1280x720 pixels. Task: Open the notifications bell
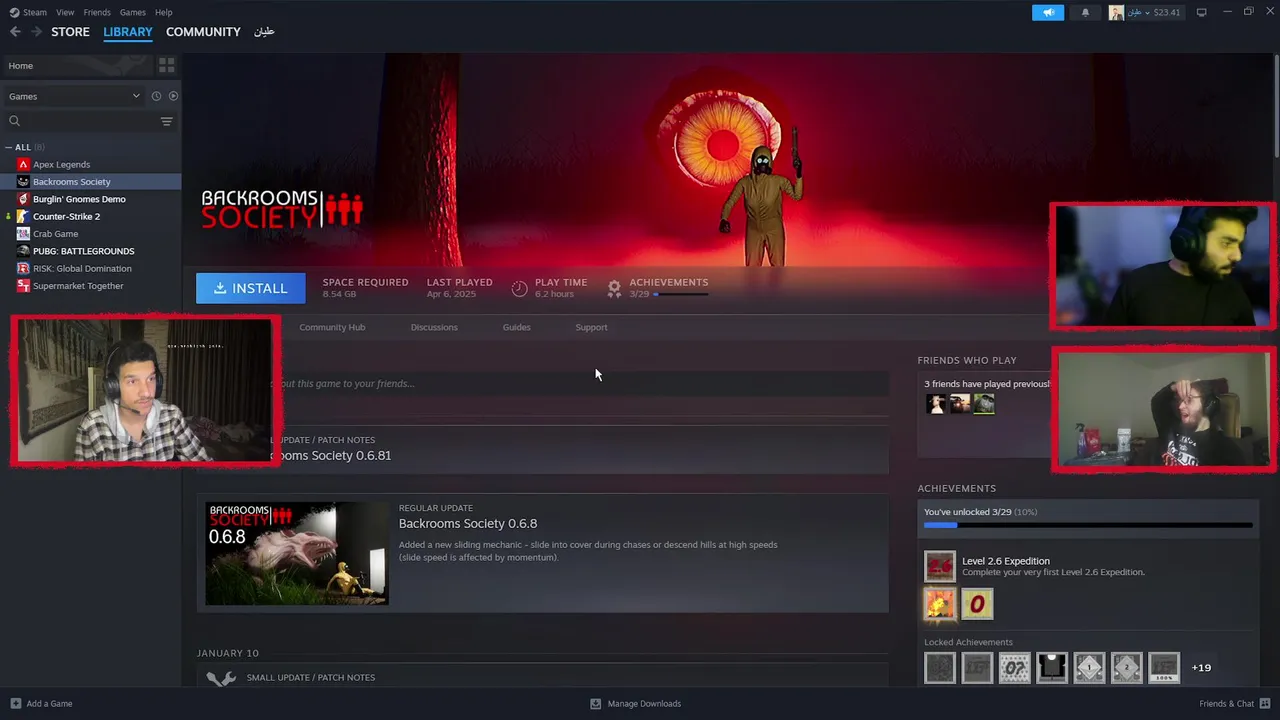[1085, 13]
